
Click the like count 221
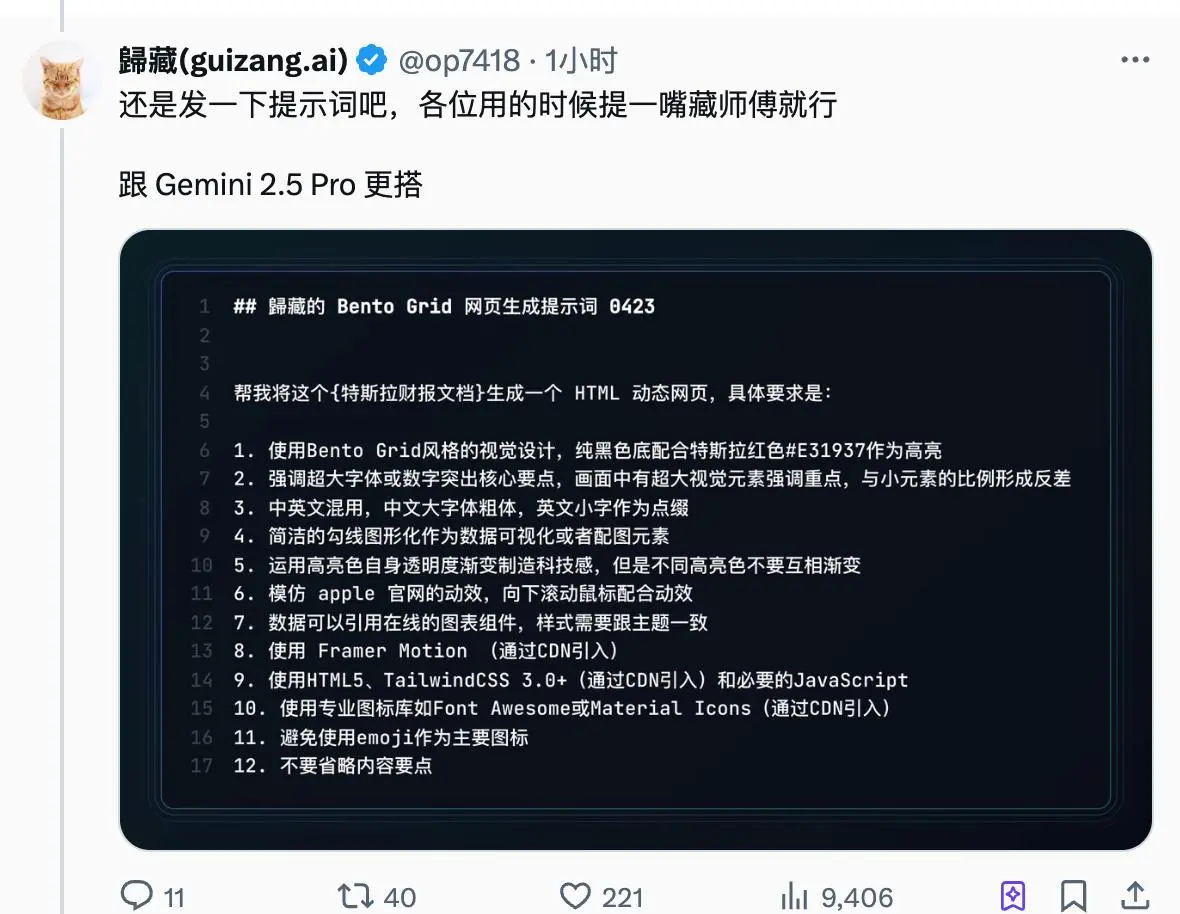pos(622,897)
